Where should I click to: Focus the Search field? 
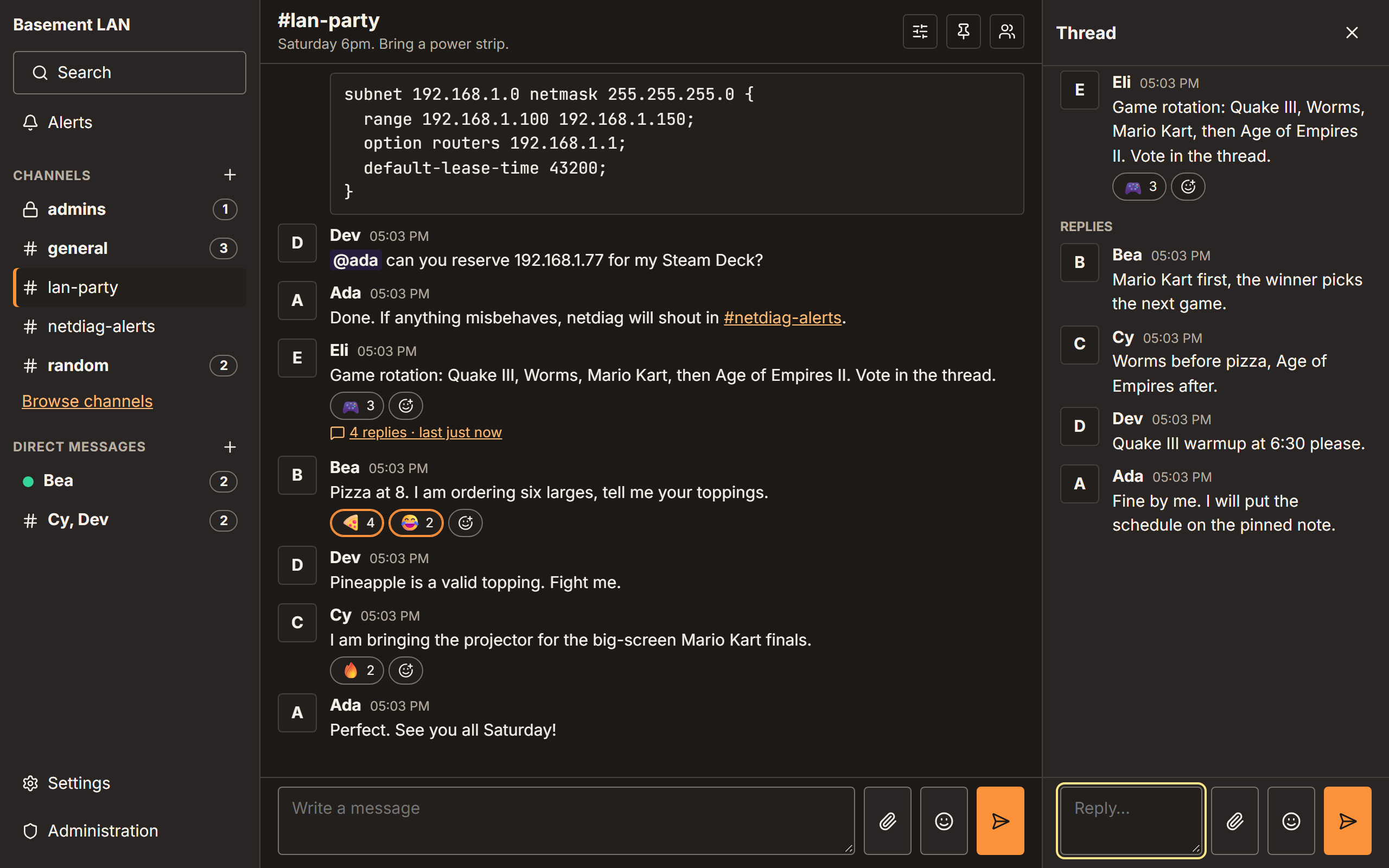[x=130, y=73]
